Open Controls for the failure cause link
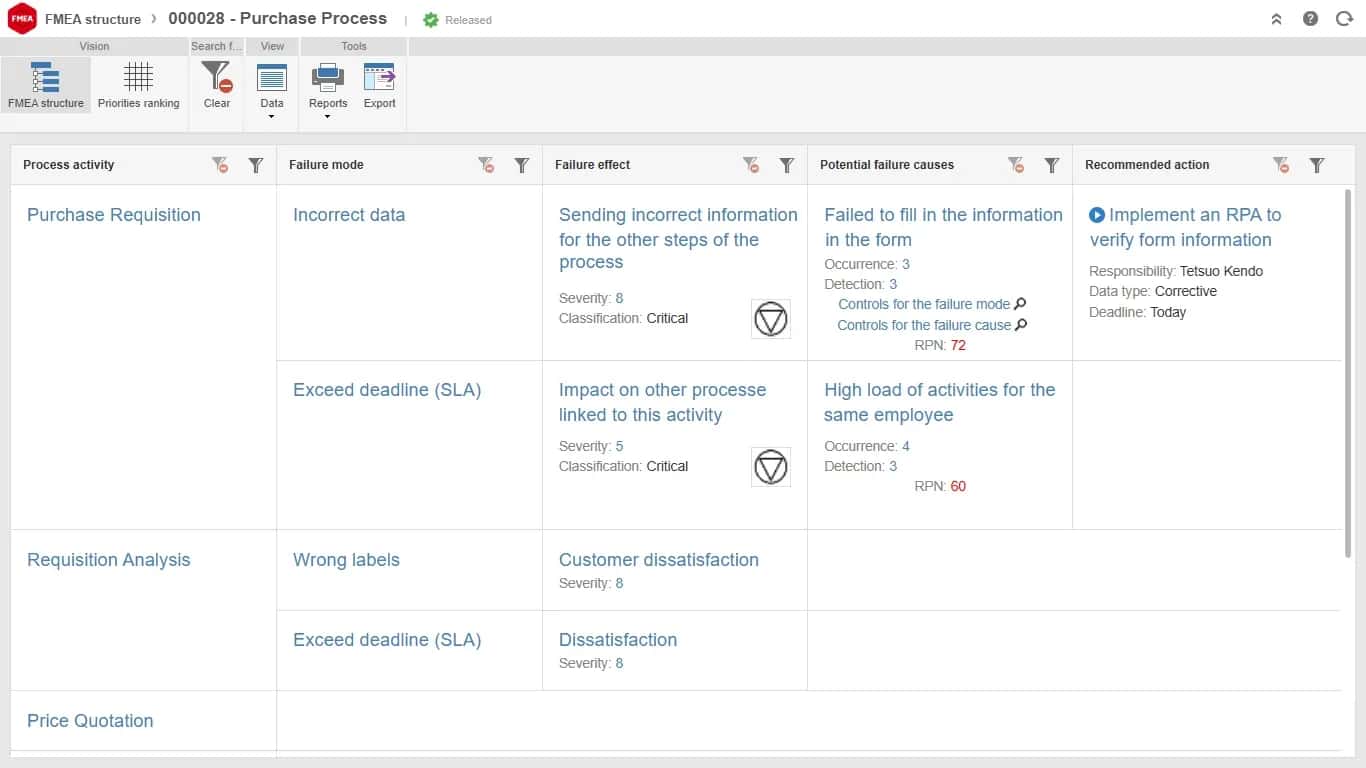Screen dimensions: 1366x768 [x=924, y=325]
